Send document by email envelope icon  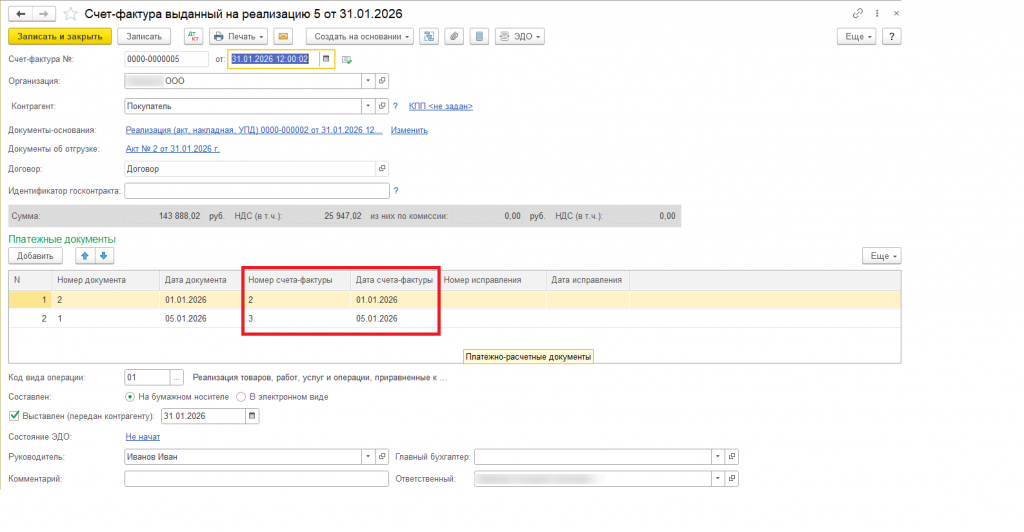(x=283, y=37)
